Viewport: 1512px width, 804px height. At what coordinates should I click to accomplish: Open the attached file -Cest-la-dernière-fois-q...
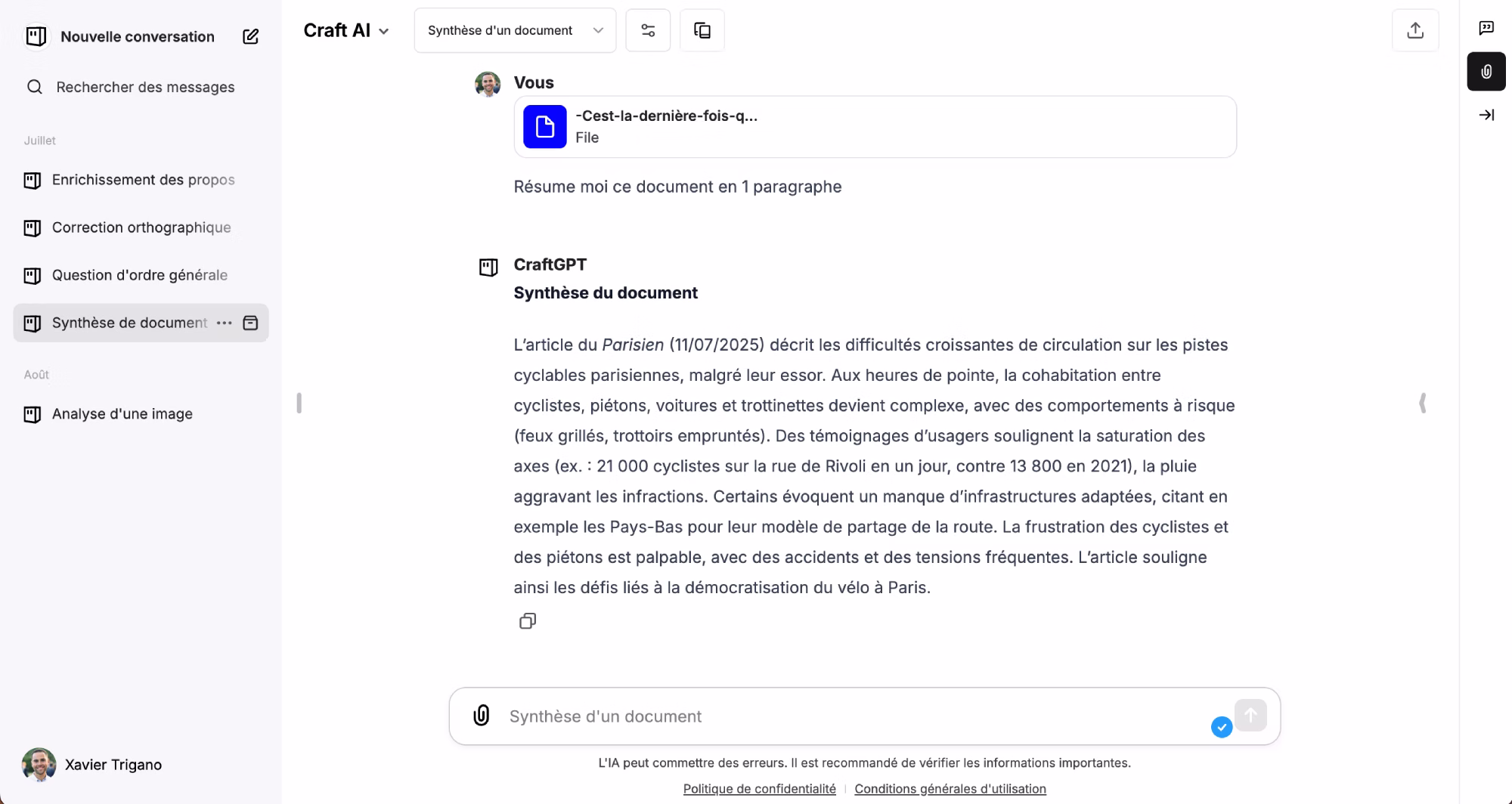pos(875,127)
